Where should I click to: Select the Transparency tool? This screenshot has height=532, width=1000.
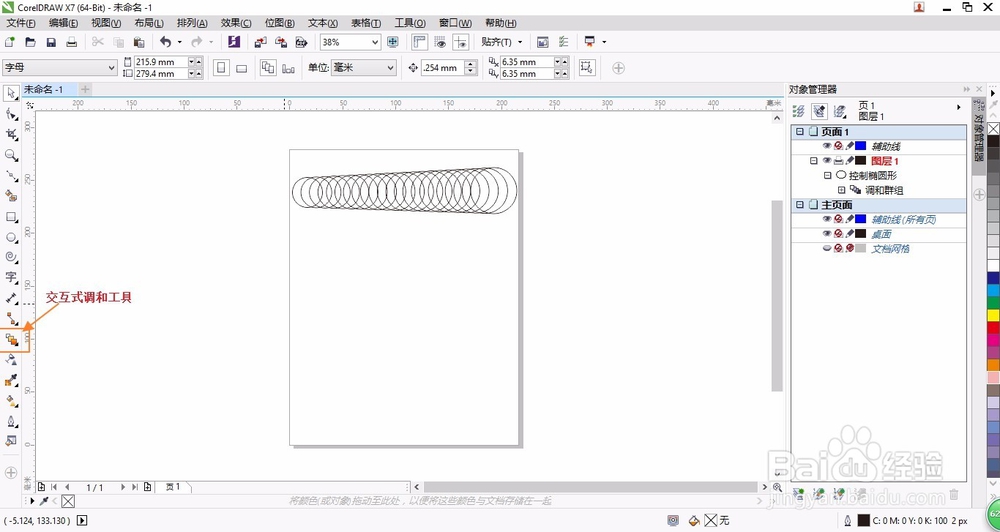tap(11, 360)
